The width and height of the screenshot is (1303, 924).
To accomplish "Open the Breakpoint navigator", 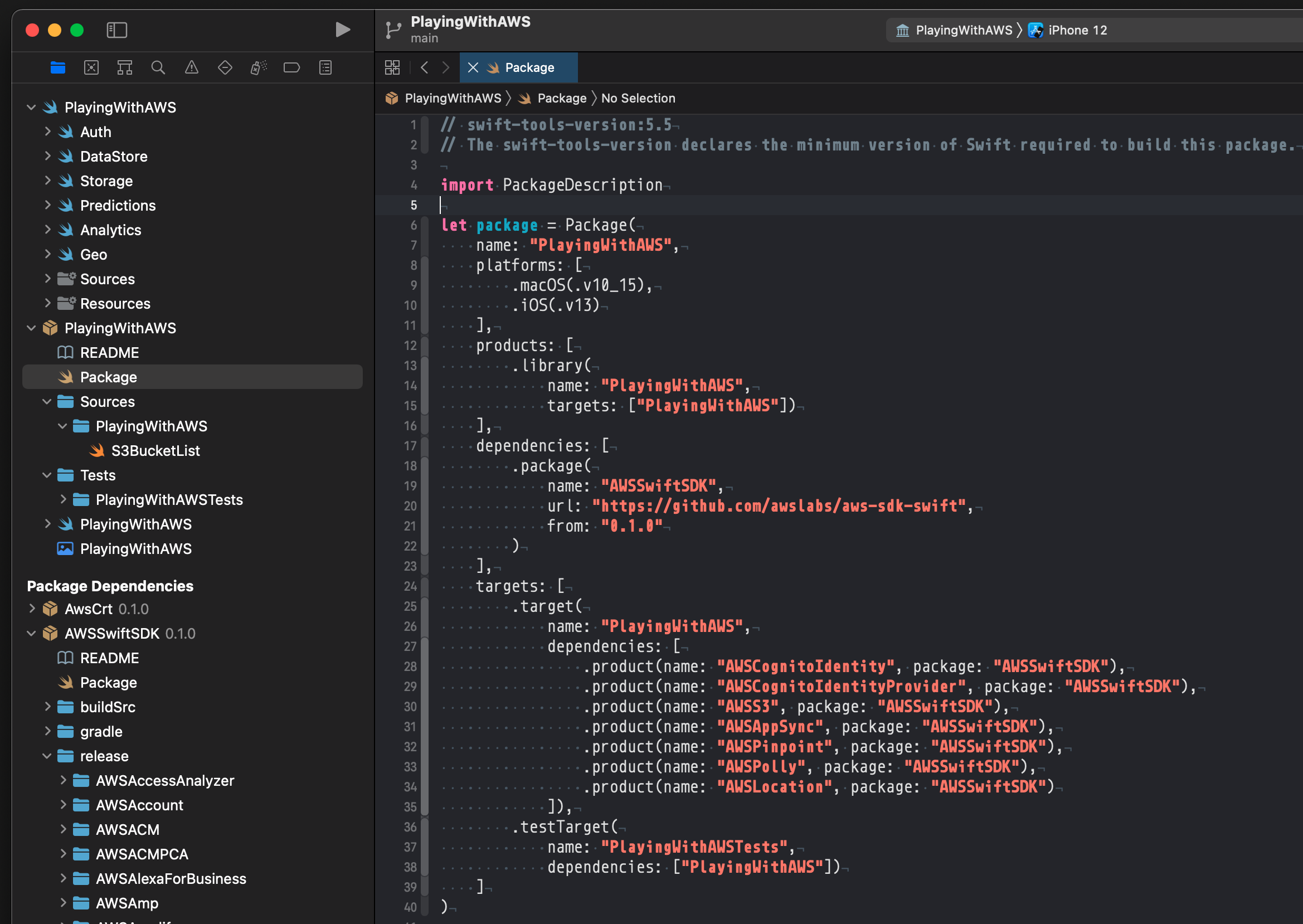I will click(291, 67).
